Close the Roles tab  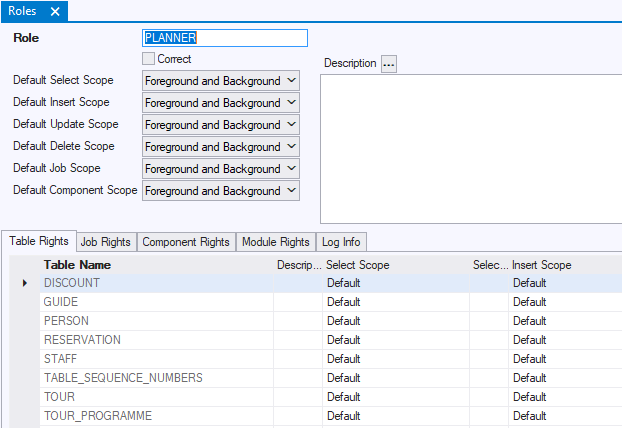[55, 12]
